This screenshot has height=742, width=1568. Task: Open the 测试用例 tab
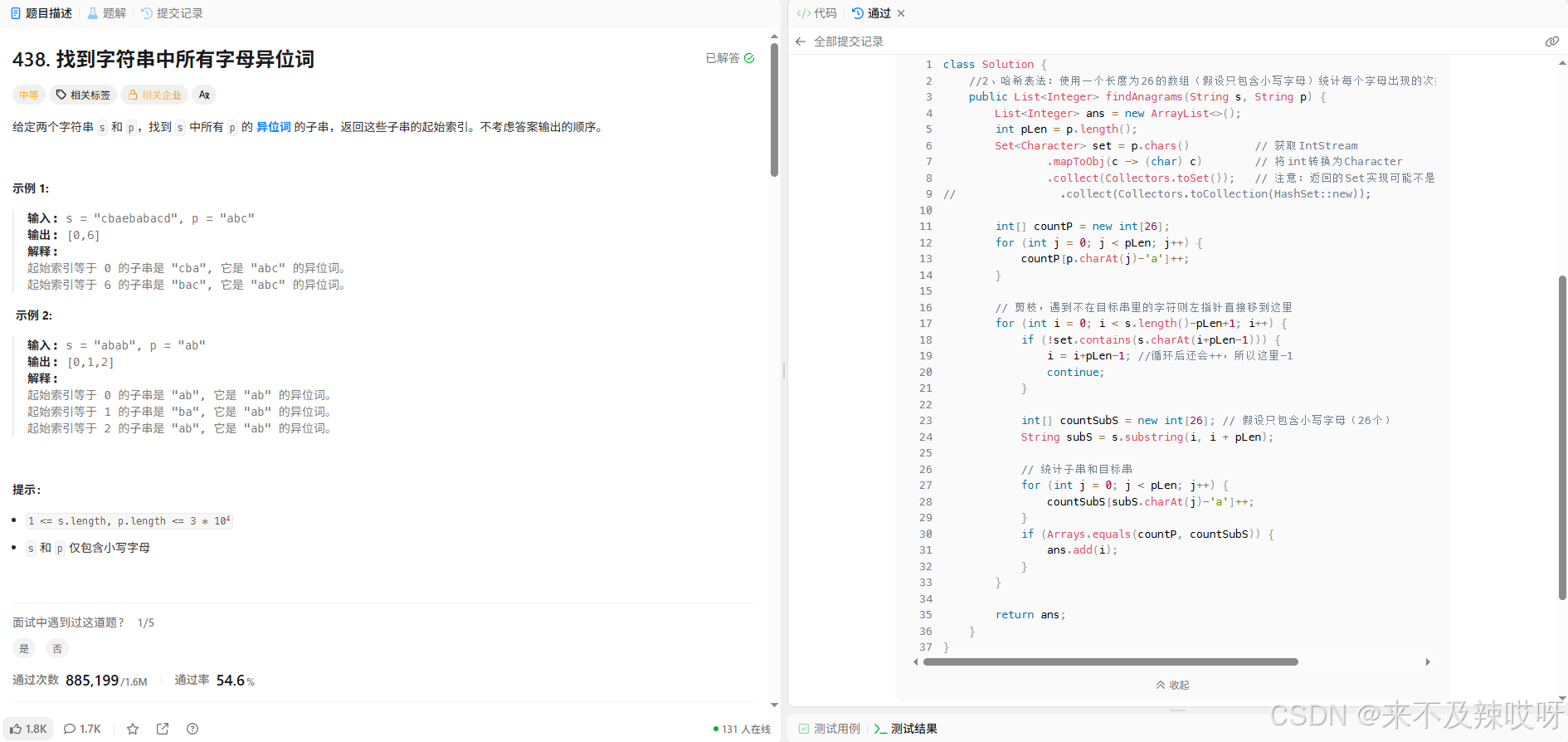tap(829, 729)
